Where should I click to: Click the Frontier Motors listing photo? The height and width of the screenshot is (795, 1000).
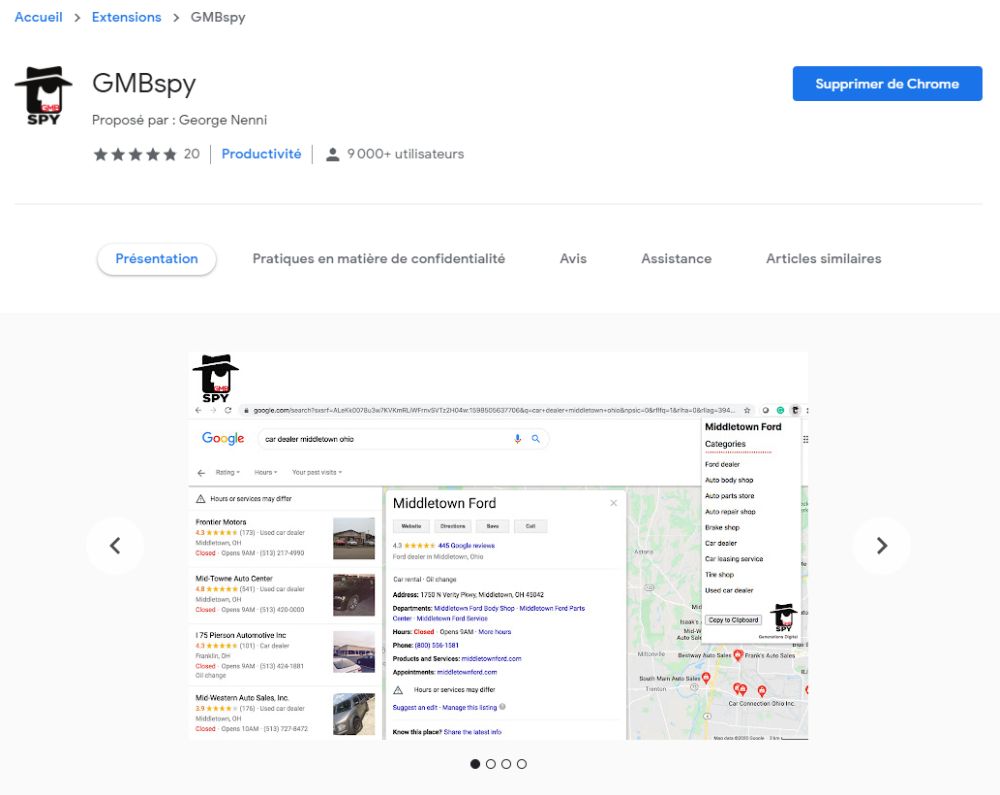[354, 539]
